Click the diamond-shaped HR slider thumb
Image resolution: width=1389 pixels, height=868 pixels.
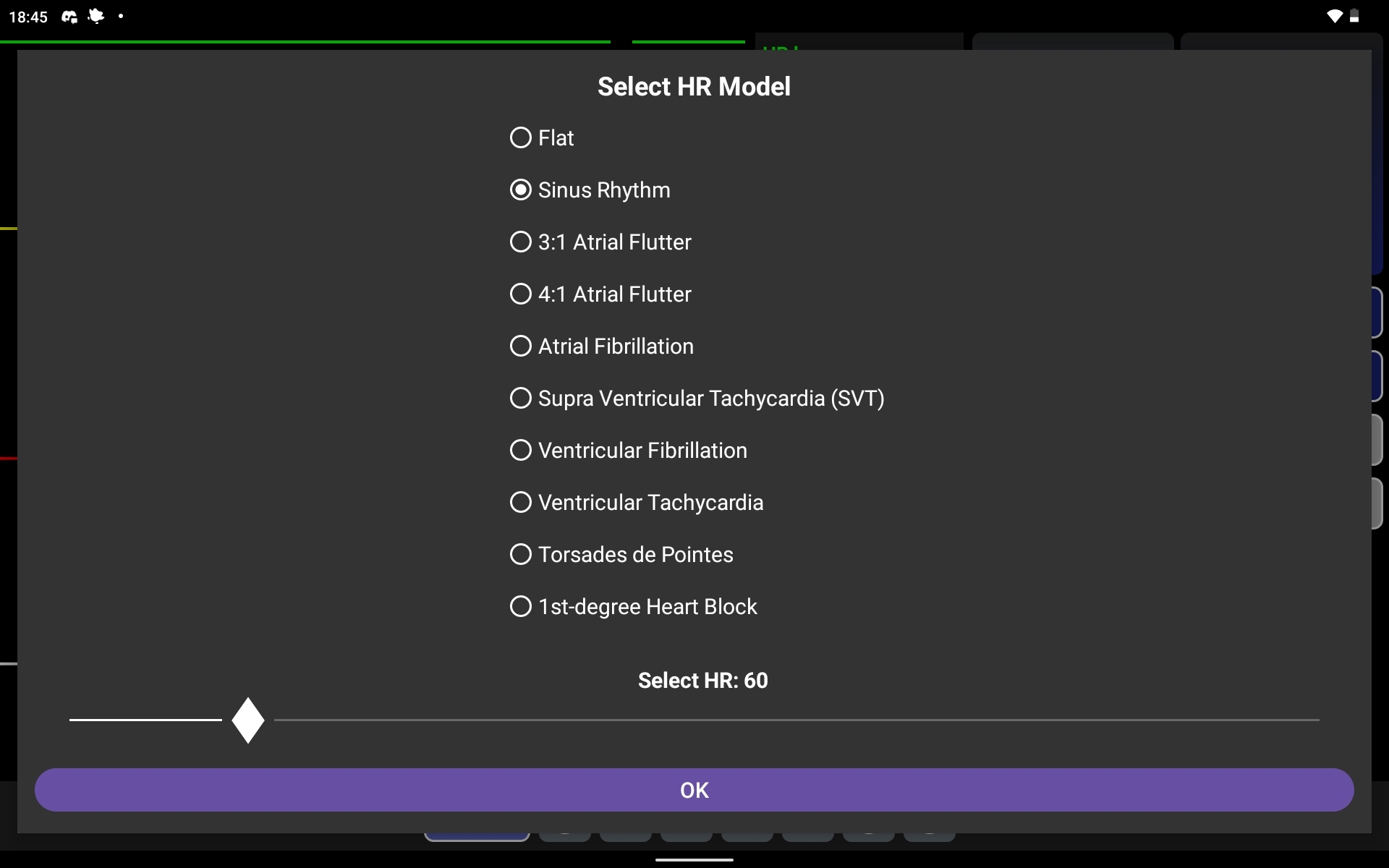(248, 720)
